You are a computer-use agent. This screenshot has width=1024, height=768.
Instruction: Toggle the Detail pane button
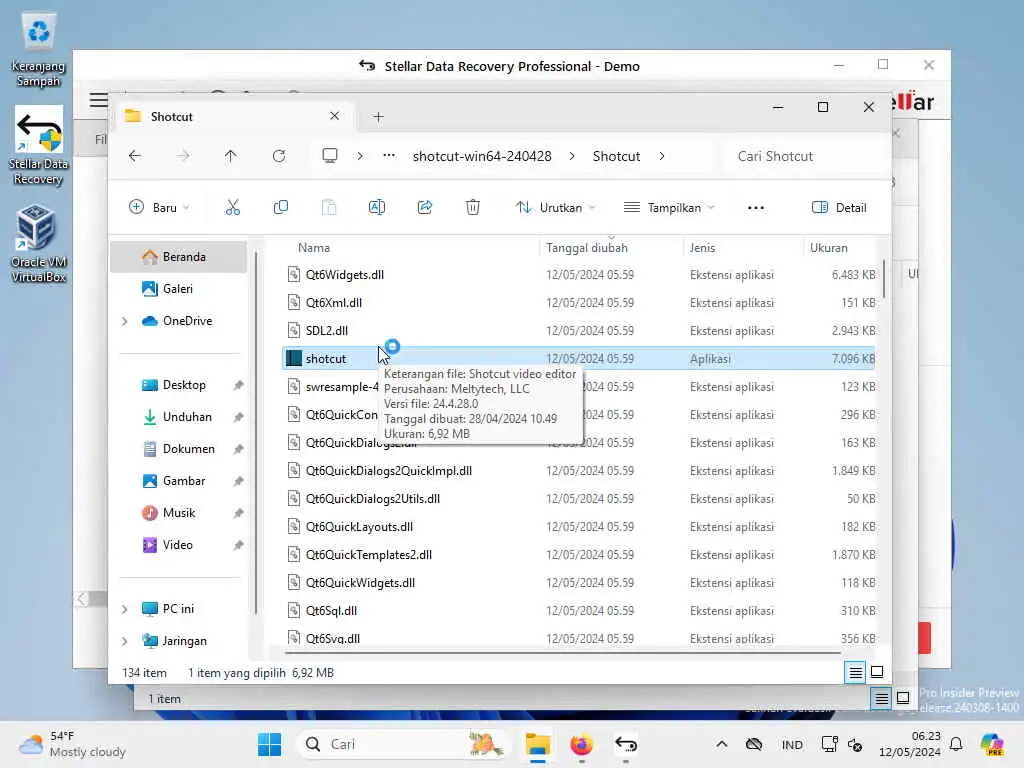[x=839, y=208]
